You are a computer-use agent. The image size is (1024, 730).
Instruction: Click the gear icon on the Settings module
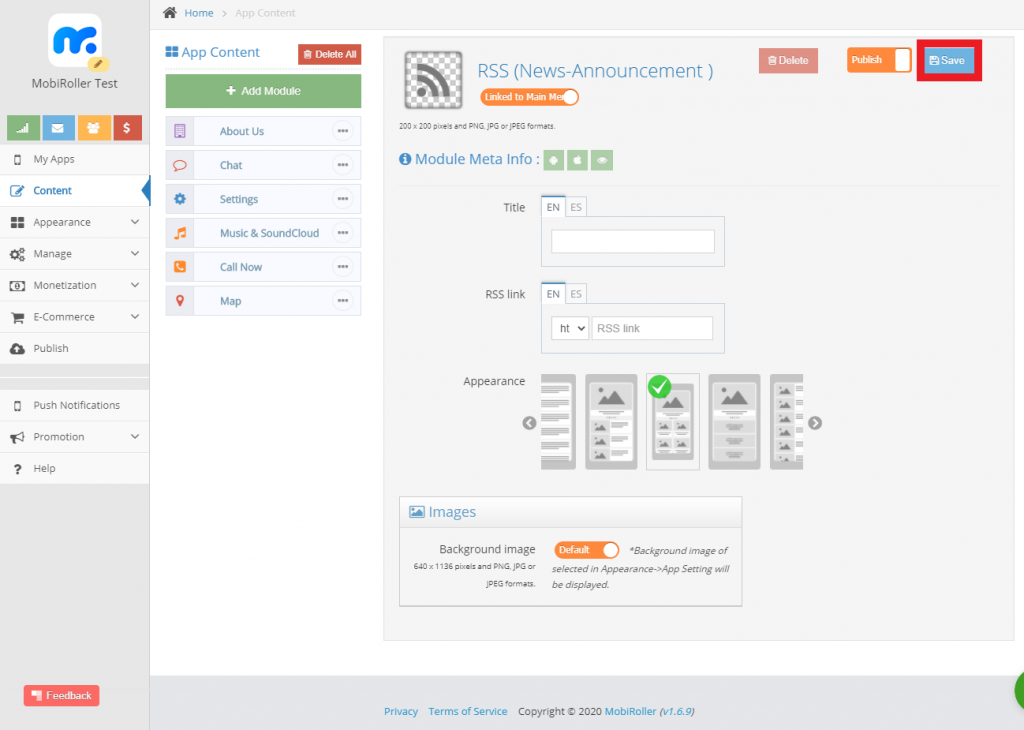180,199
